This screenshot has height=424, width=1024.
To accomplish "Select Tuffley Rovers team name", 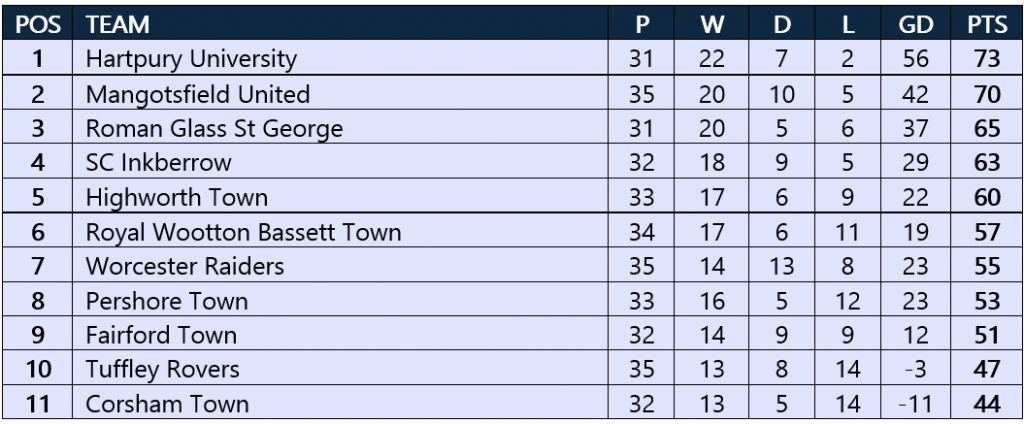I will click(x=163, y=371).
